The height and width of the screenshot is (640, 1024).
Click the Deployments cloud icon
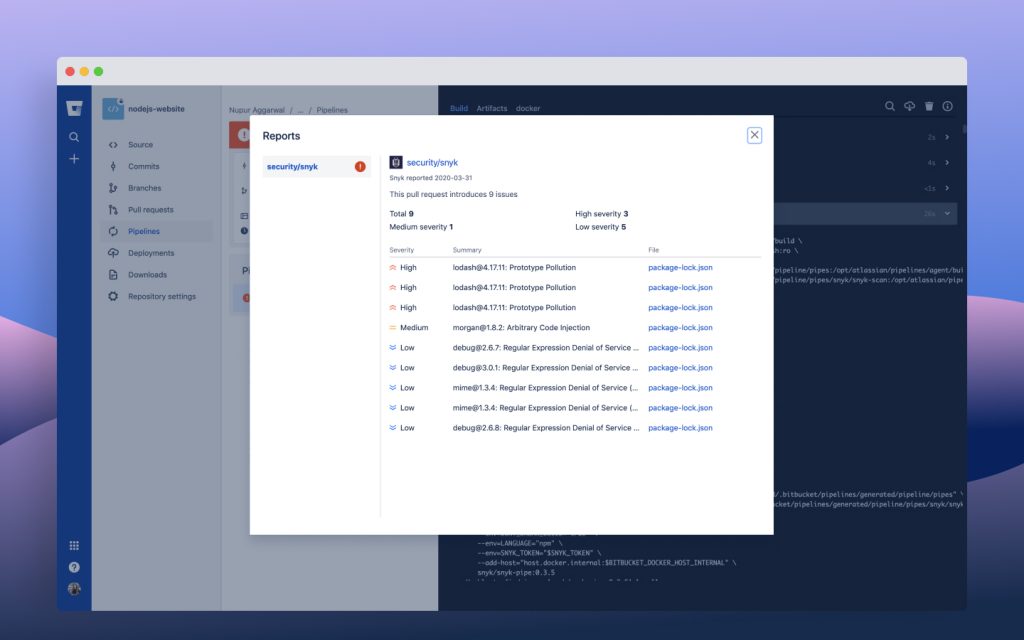113,253
